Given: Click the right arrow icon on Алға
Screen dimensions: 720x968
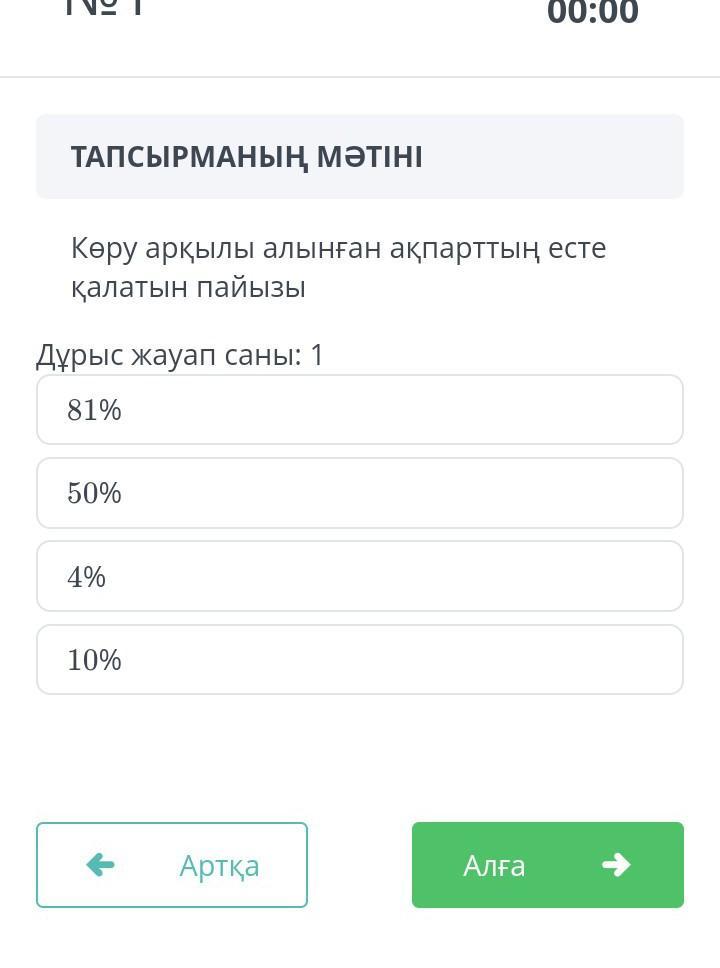Looking at the screenshot, I should 616,865.
